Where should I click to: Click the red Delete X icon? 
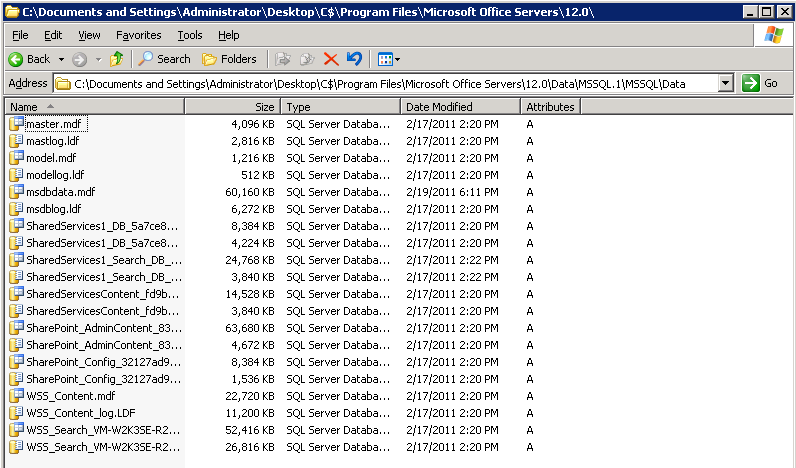331,59
